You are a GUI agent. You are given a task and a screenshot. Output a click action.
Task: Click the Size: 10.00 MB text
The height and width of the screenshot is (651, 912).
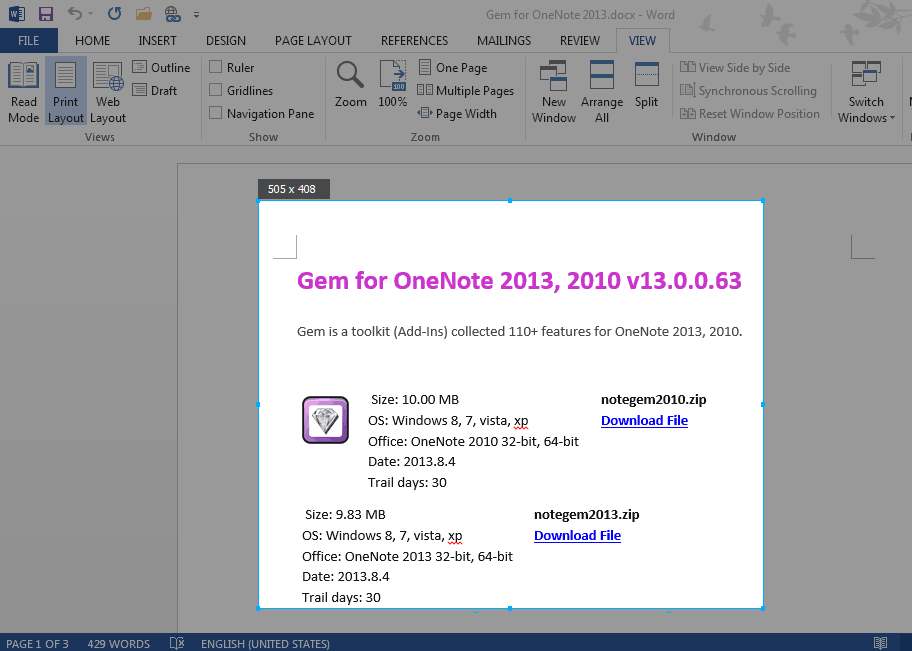pos(415,400)
